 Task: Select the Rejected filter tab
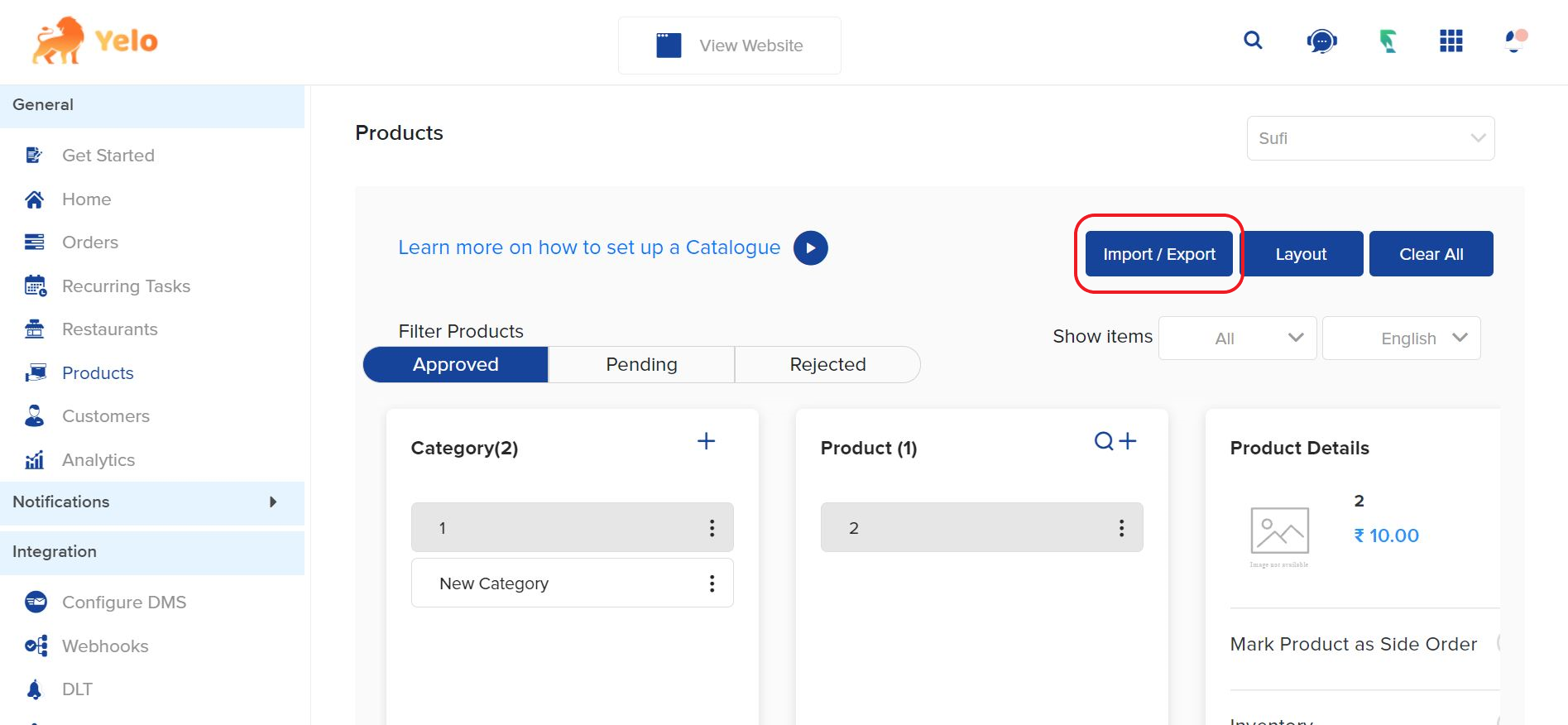[827, 365]
